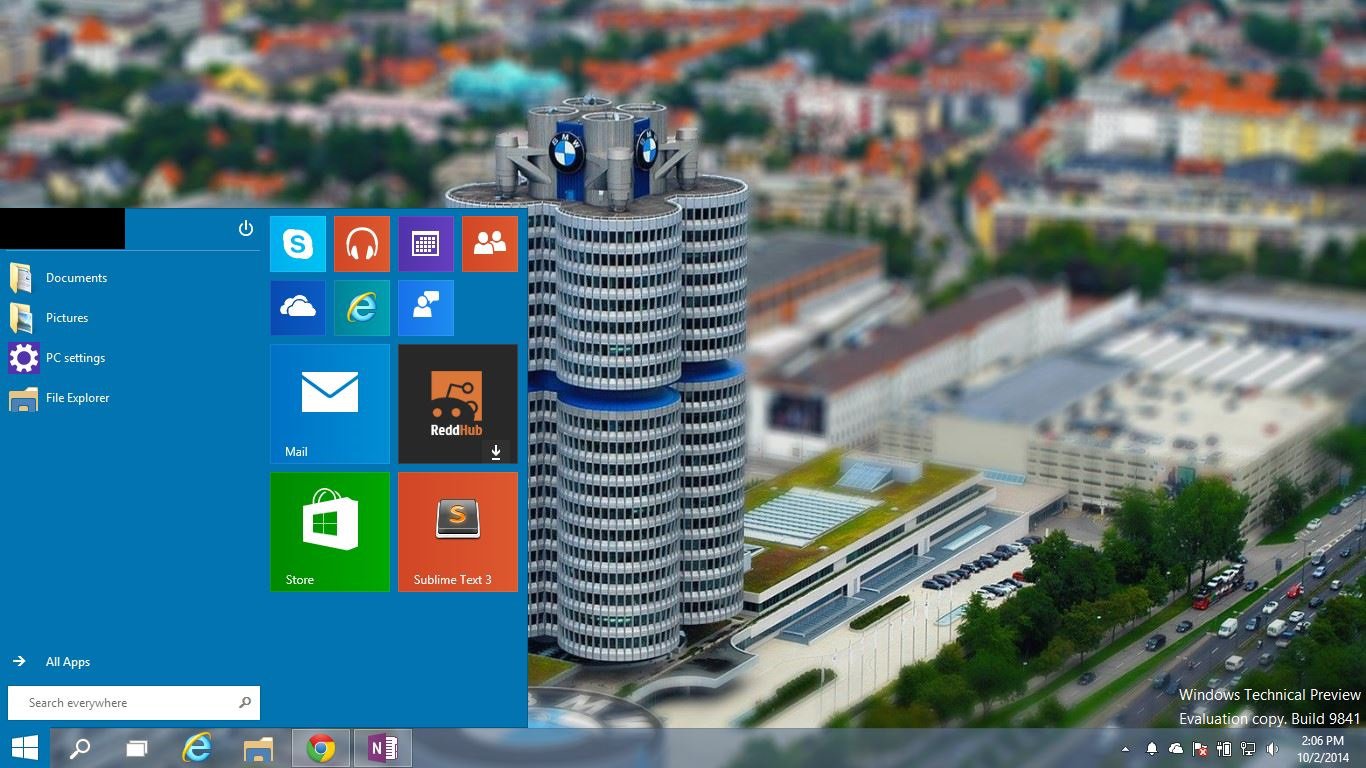The image size is (1366, 768).
Task: Launch Sublime Text 3 from its tile
Action: click(457, 531)
